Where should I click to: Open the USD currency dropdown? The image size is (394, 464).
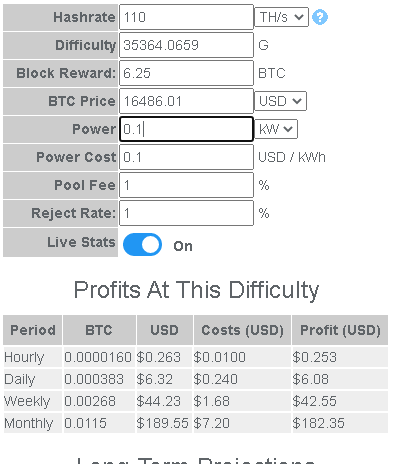[x=280, y=101]
